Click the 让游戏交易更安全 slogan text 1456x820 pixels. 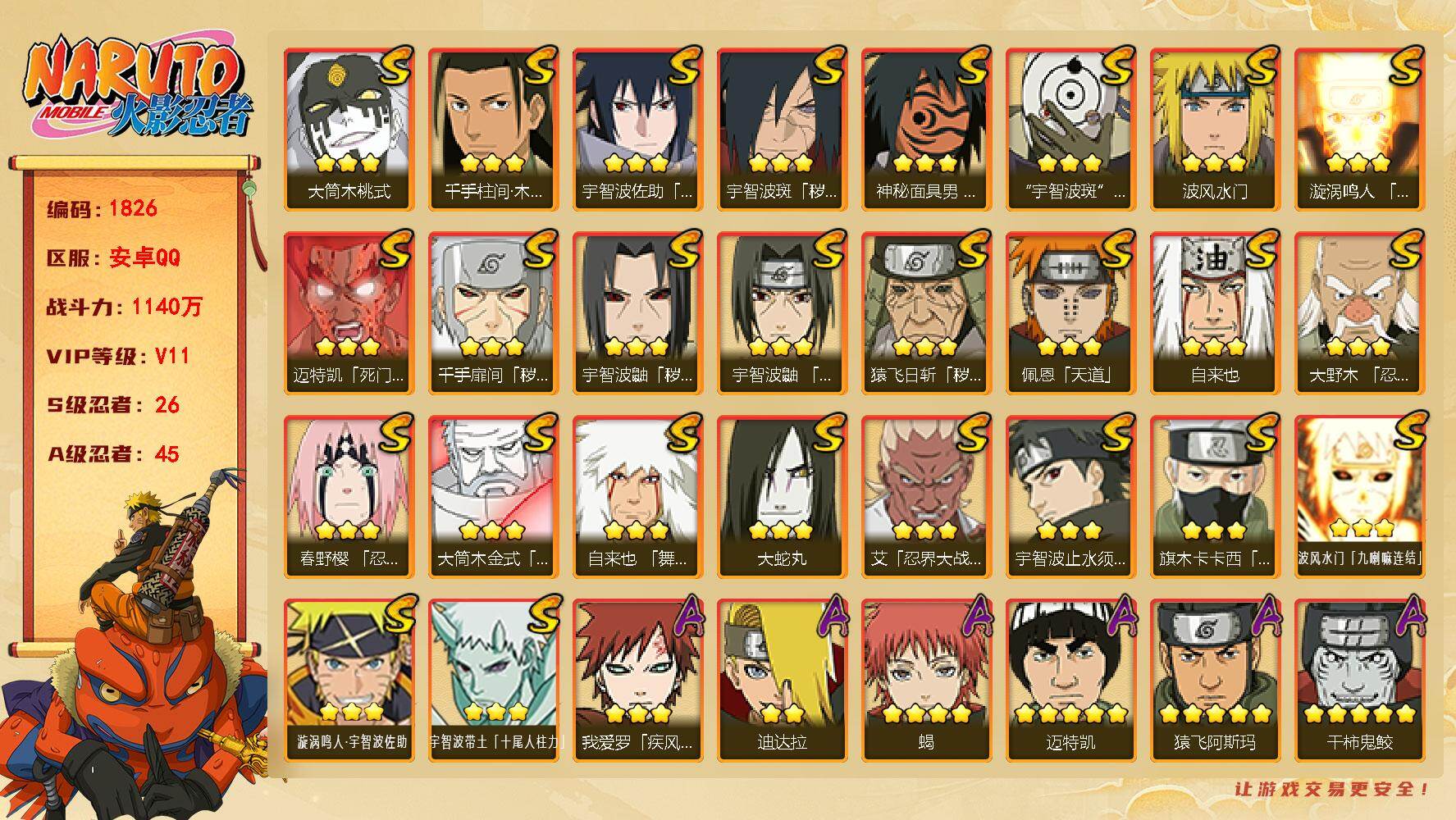[x=1333, y=789]
